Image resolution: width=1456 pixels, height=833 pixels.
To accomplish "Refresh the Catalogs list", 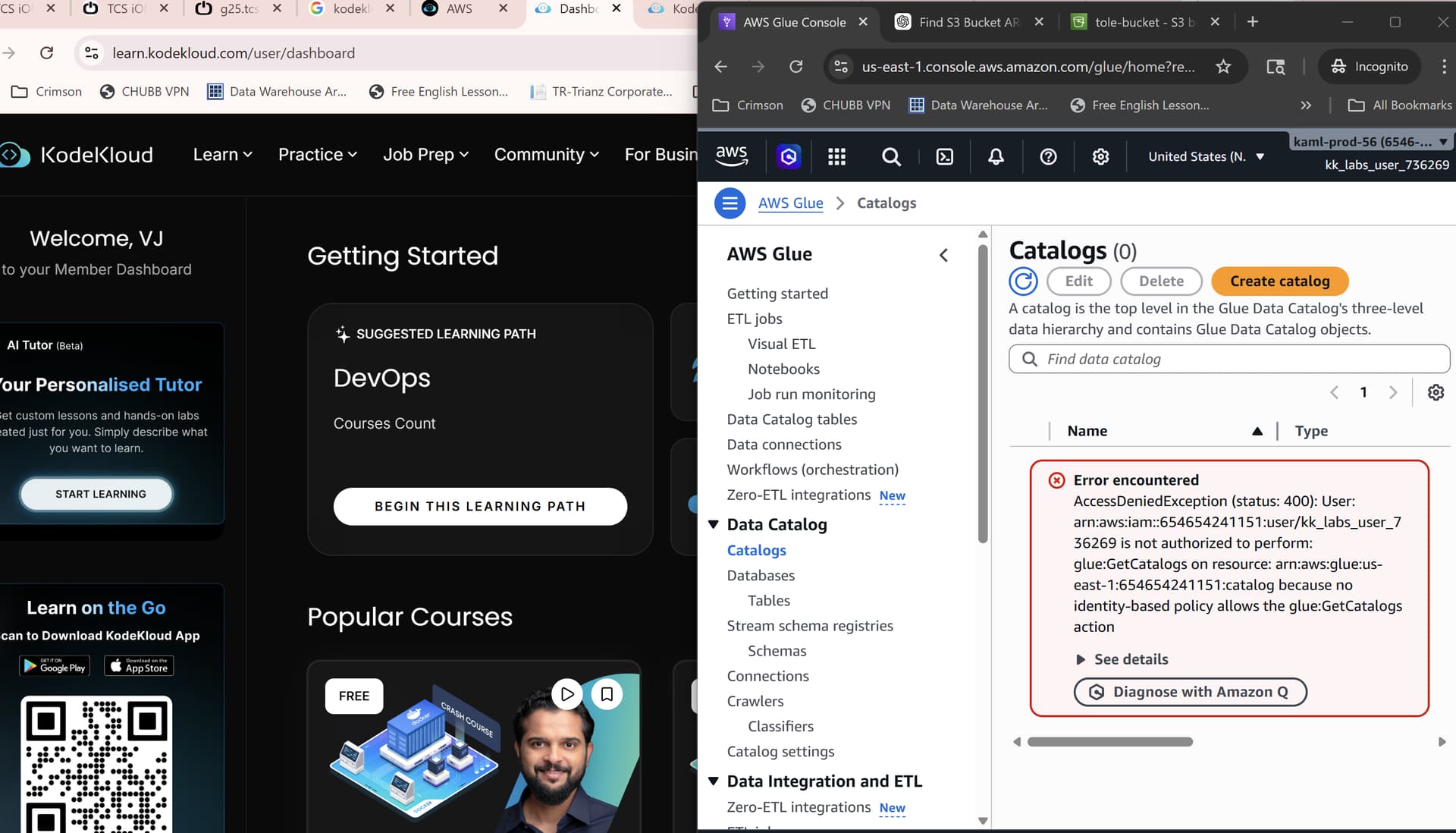I will tap(1023, 281).
